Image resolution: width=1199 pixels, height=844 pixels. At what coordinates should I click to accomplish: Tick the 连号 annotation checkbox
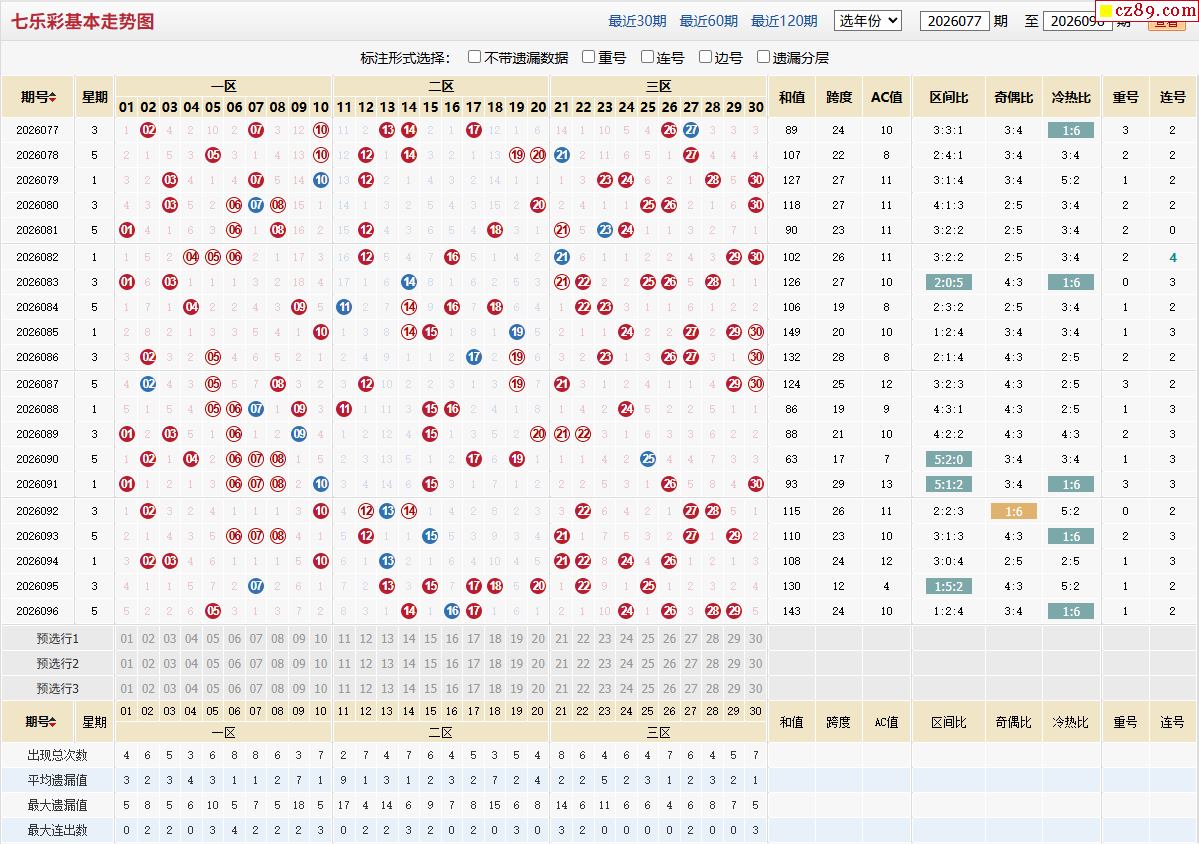pos(647,57)
